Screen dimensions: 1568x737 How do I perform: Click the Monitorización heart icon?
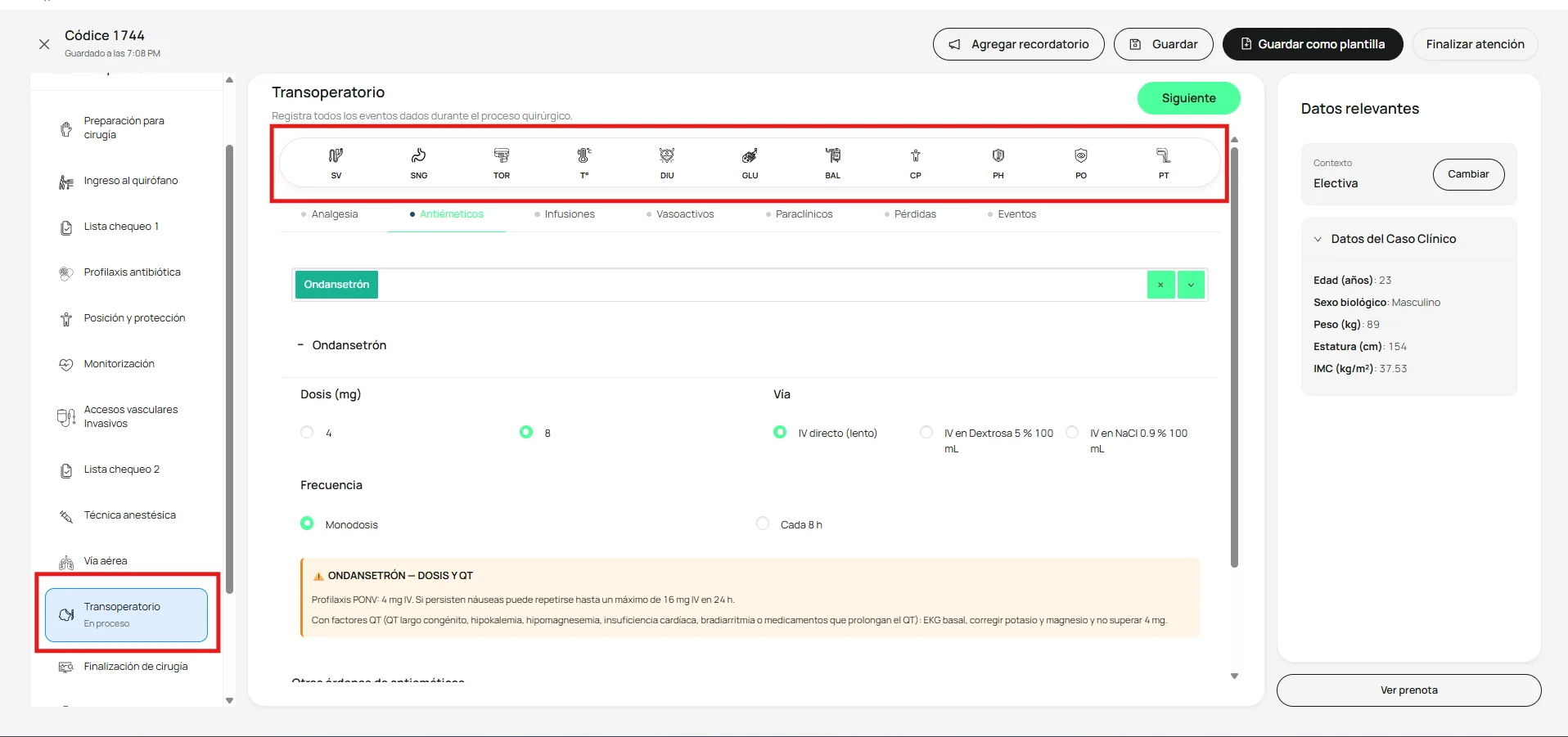pos(66,365)
